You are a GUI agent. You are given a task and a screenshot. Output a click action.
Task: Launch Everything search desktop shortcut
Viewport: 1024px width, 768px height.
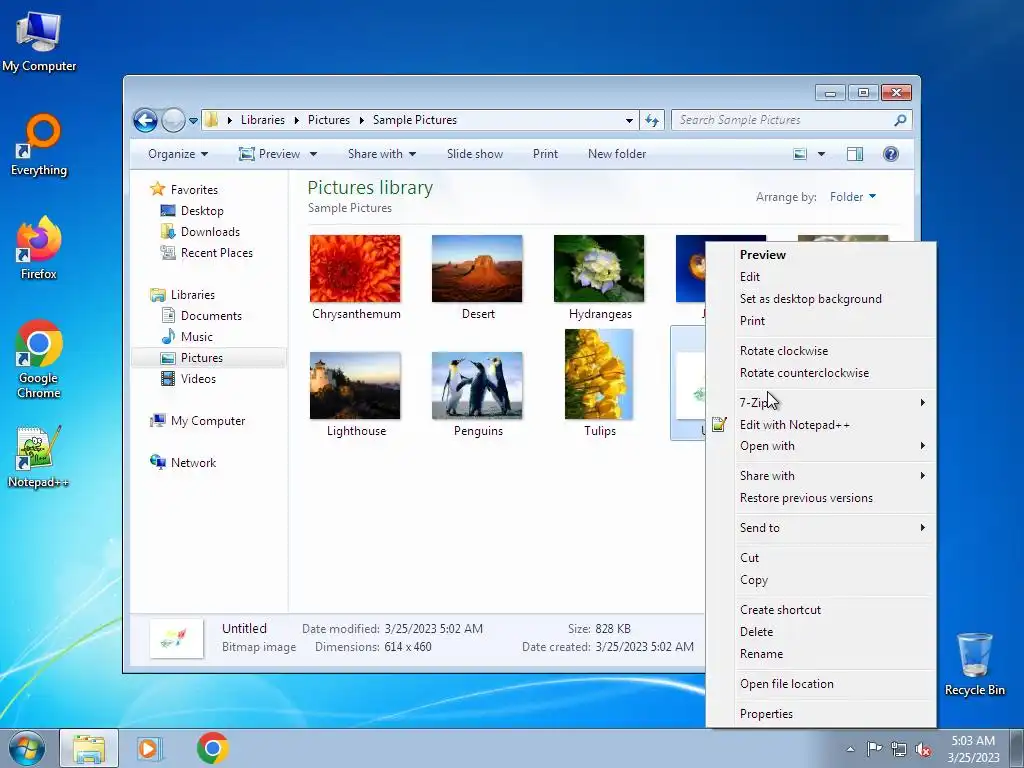(x=39, y=145)
